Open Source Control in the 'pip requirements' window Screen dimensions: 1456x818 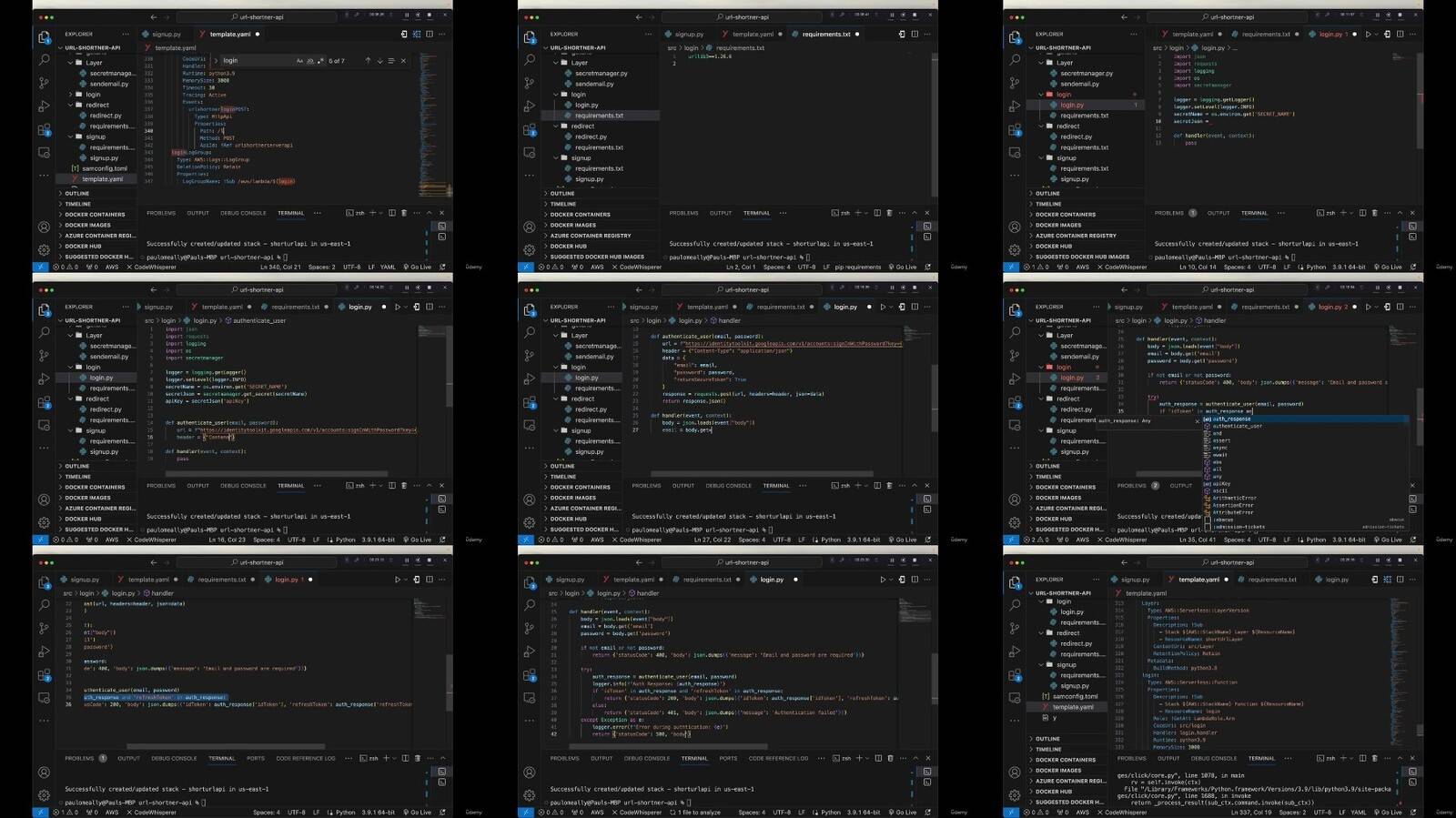pyautogui.click(x=529, y=83)
